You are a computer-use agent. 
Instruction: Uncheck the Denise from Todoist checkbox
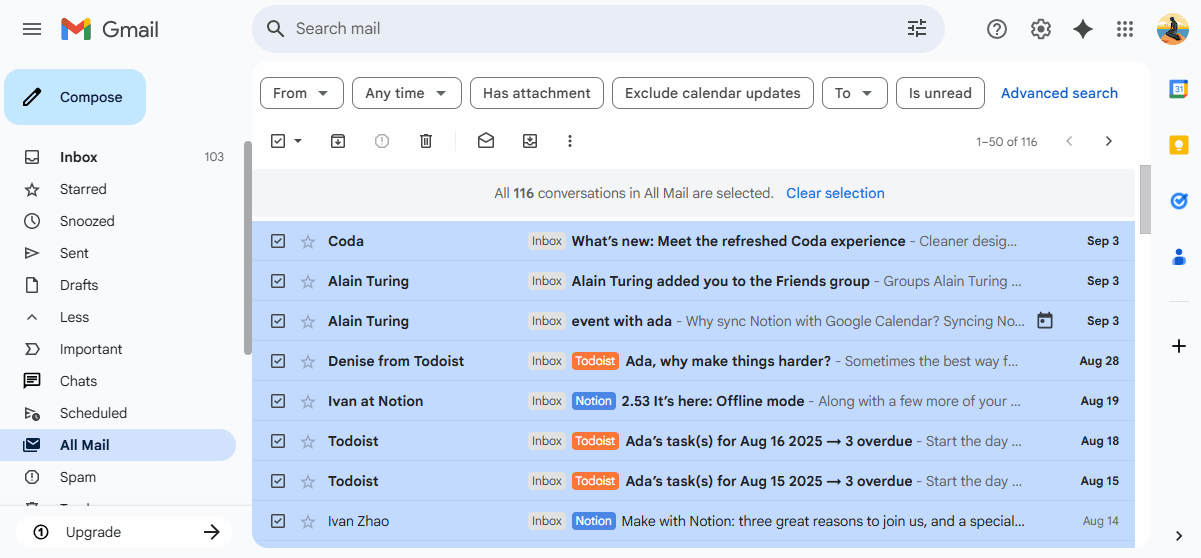(x=278, y=361)
